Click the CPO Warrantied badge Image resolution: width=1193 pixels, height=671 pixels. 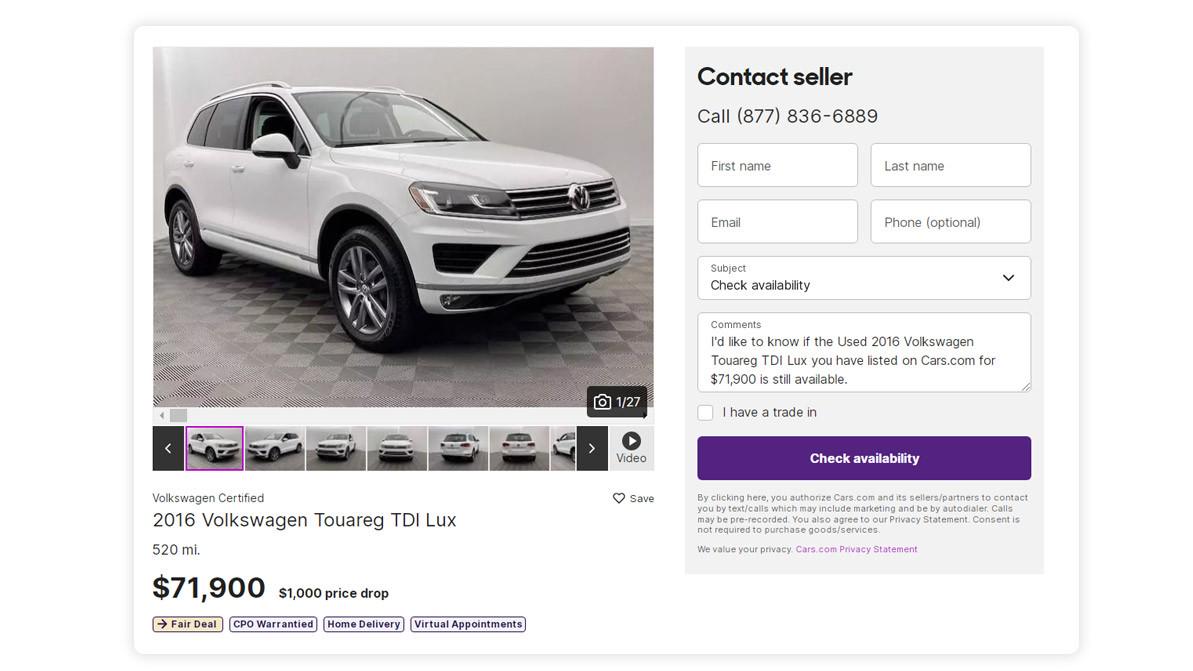273,624
